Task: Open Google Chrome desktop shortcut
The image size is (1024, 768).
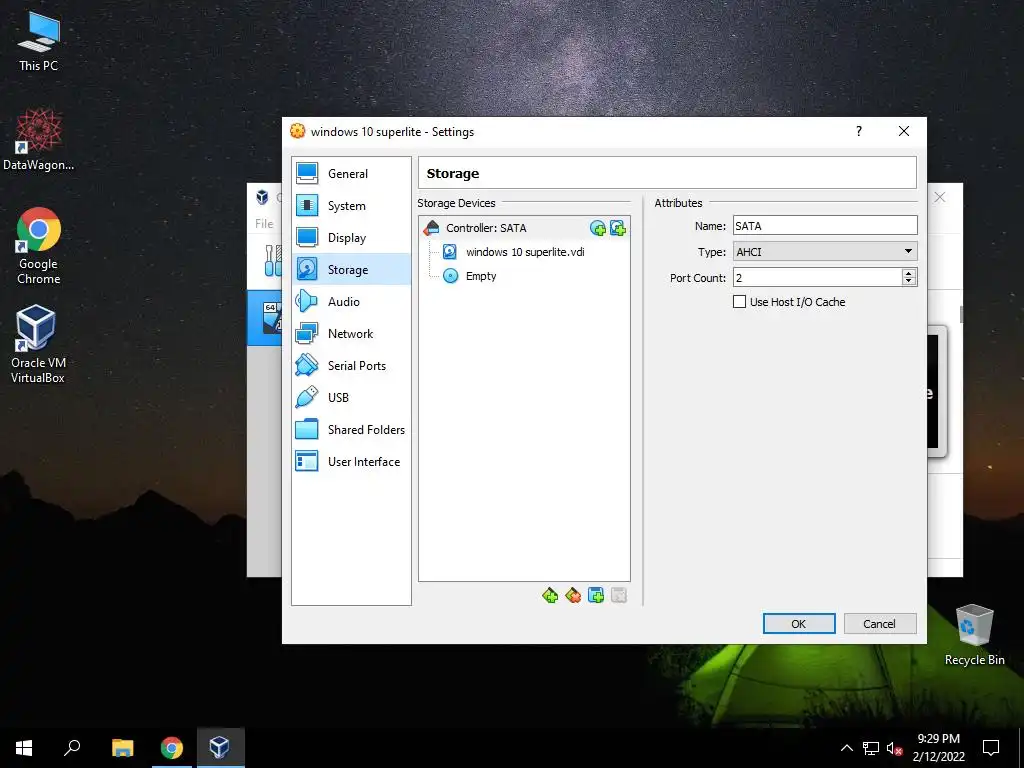Action: pos(39,246)
